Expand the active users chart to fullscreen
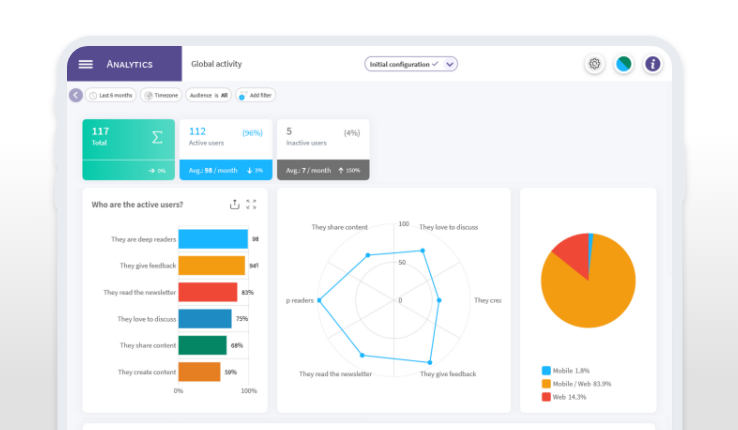 (251, 204)
